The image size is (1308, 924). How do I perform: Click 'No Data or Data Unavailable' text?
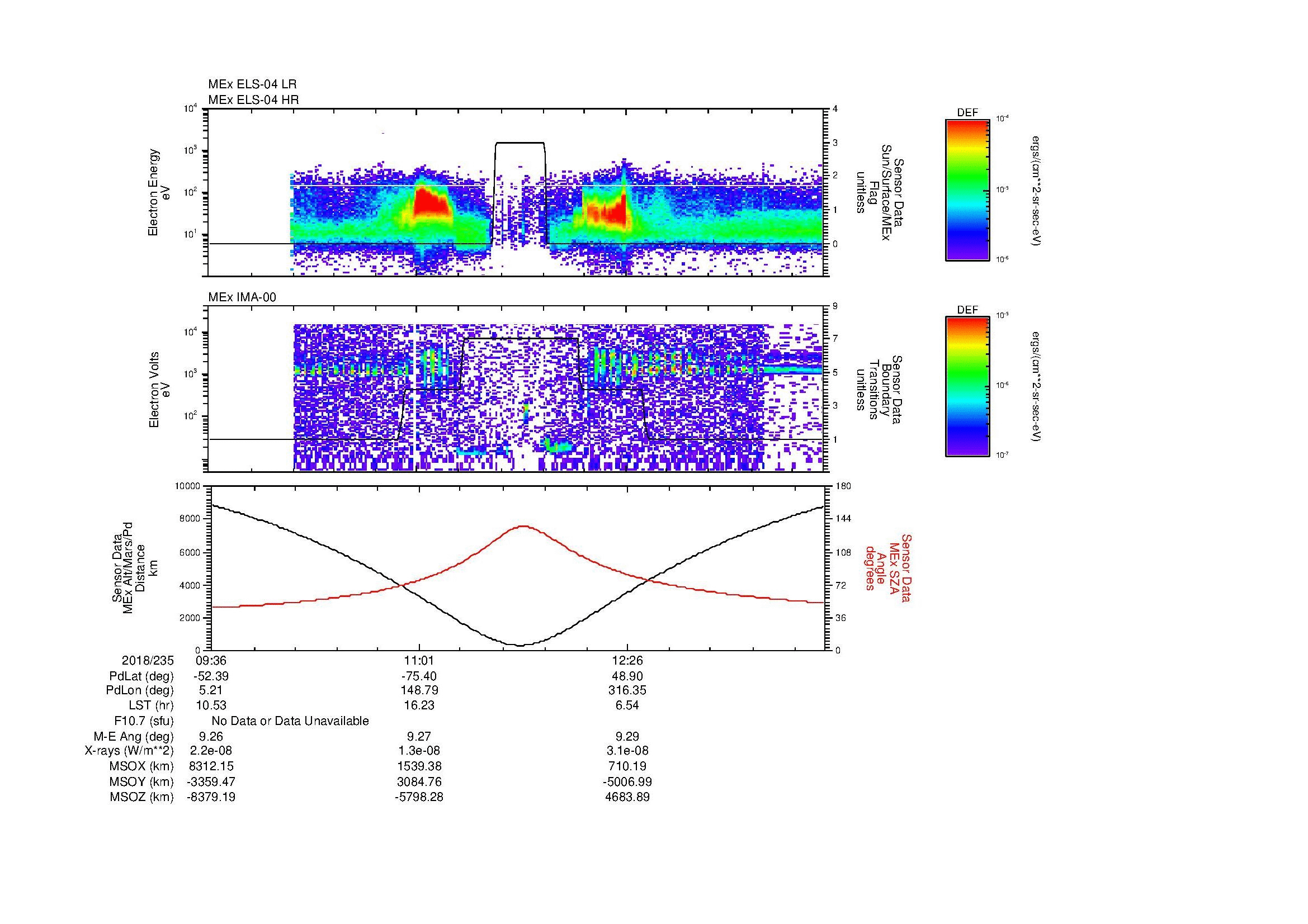290,721
